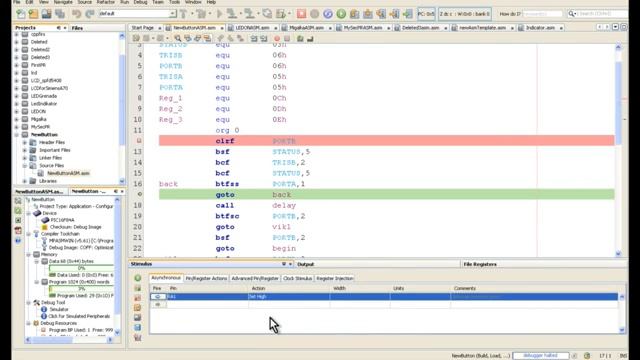
Task: Click the gray Pause debugger icon
Action: (x=315, y=14)
